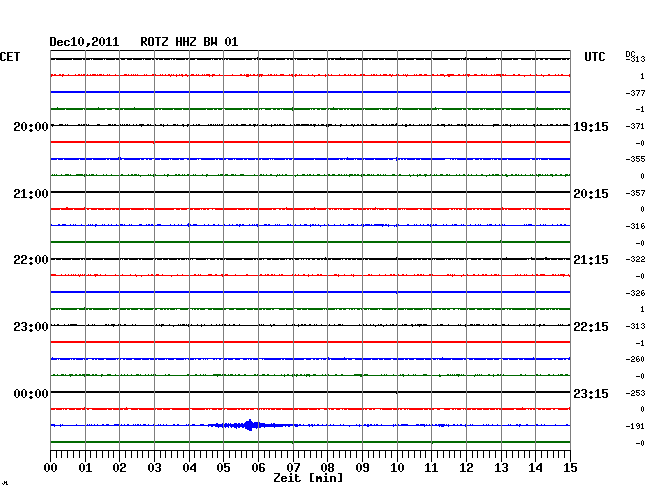This screenshot has width=650, height=494.
Task: Click minute 03 on the Zeit axis
Action: click(154, 468)
